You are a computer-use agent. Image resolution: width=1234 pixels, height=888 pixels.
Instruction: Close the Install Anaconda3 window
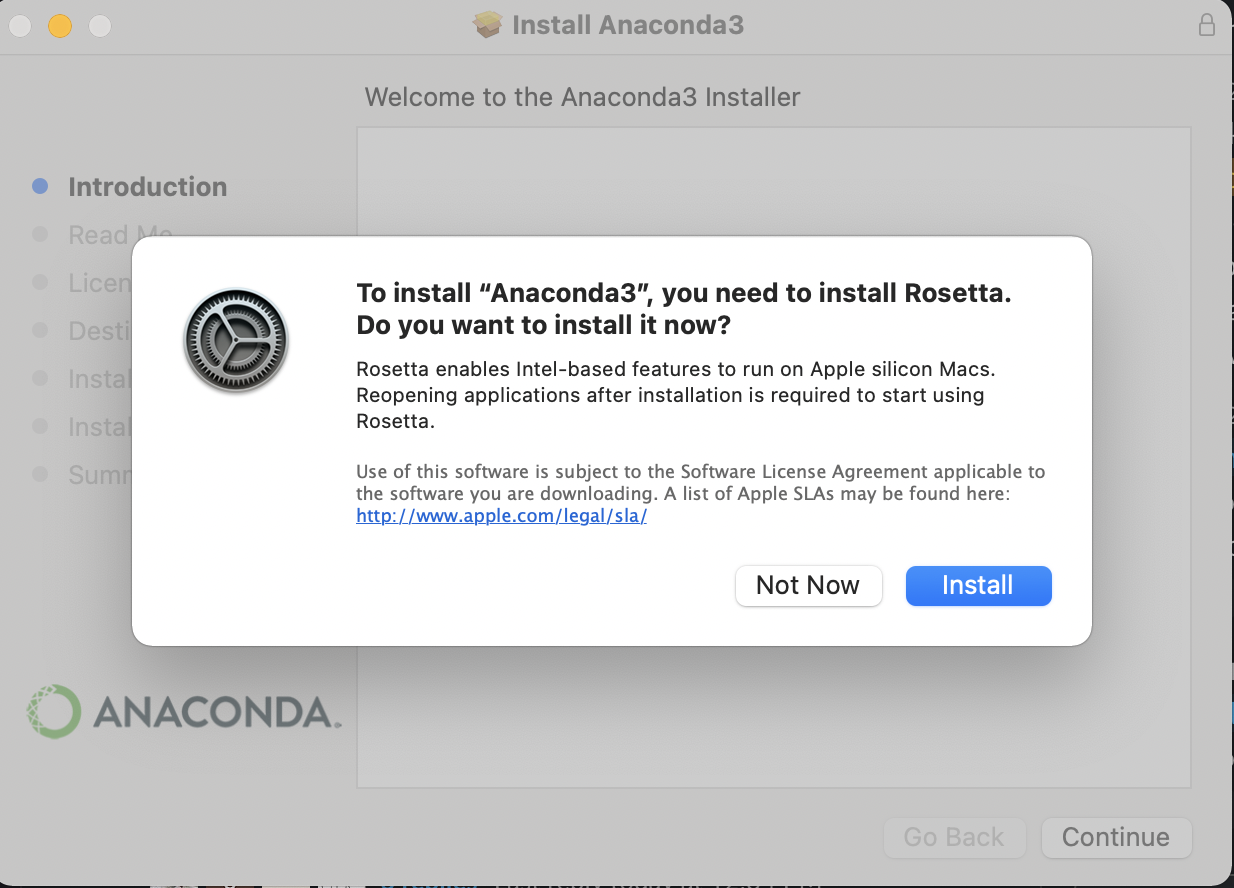[21, 26]
